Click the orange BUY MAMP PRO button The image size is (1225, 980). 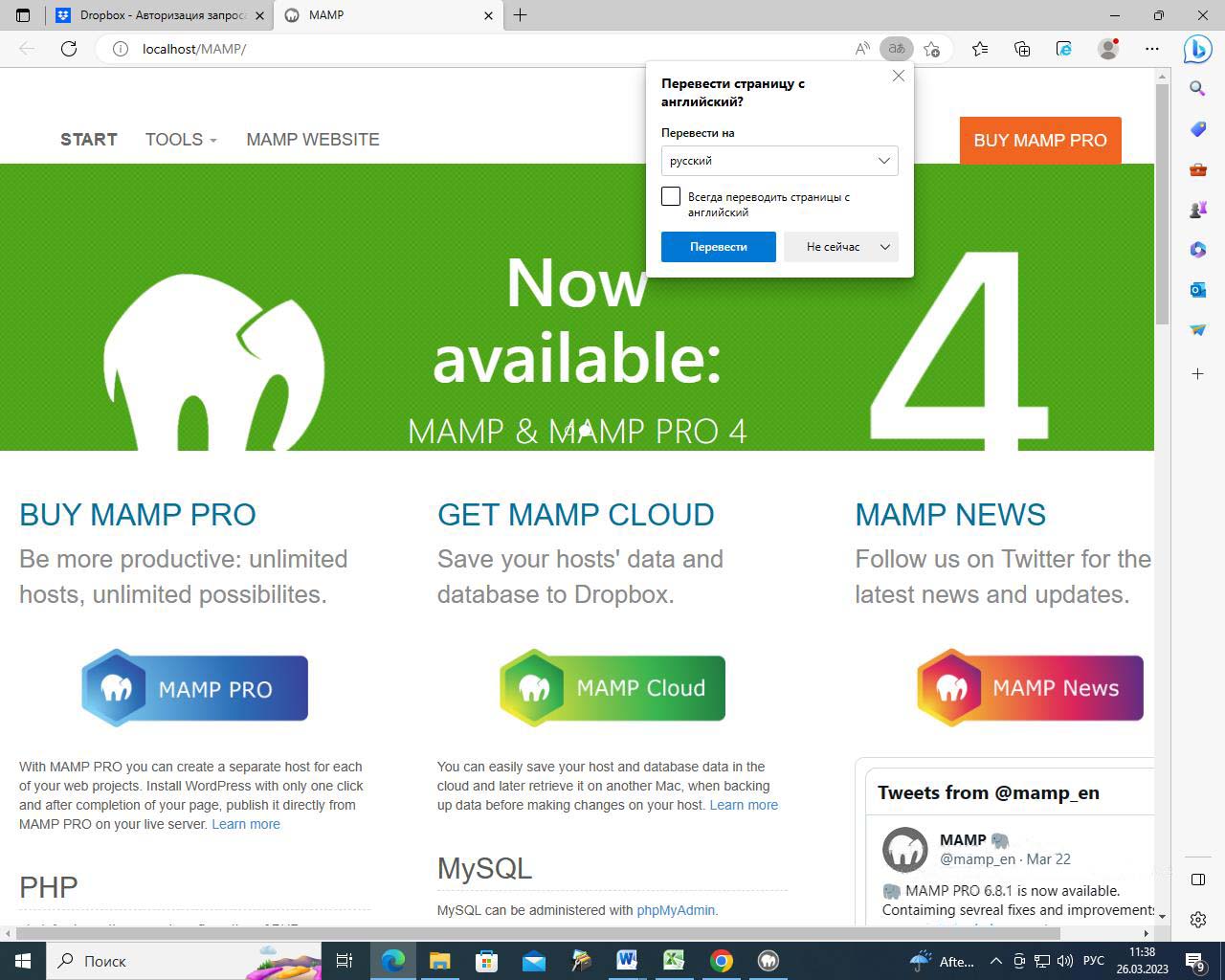1039,141
